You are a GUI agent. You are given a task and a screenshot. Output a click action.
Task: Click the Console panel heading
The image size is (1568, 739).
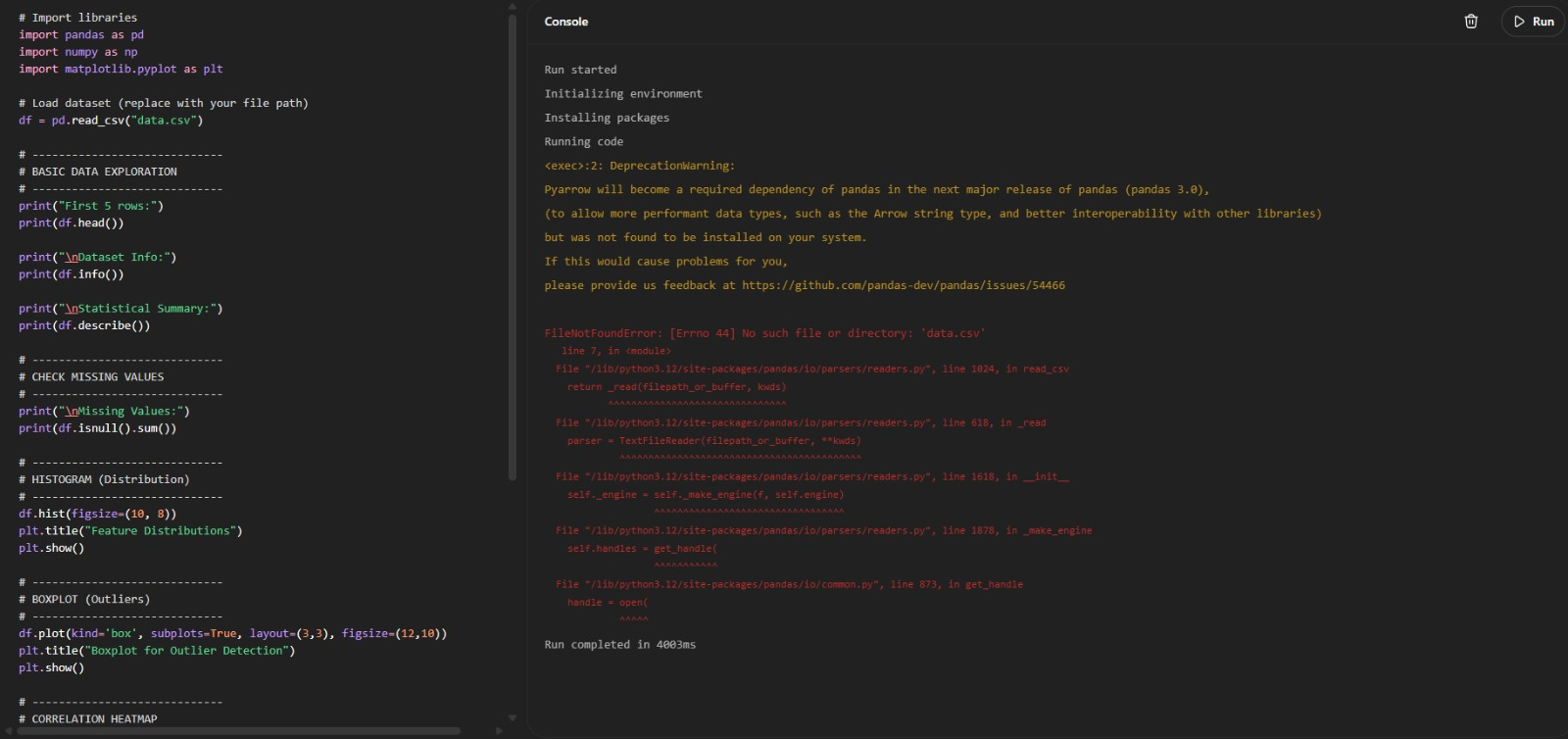coord(566,22)
